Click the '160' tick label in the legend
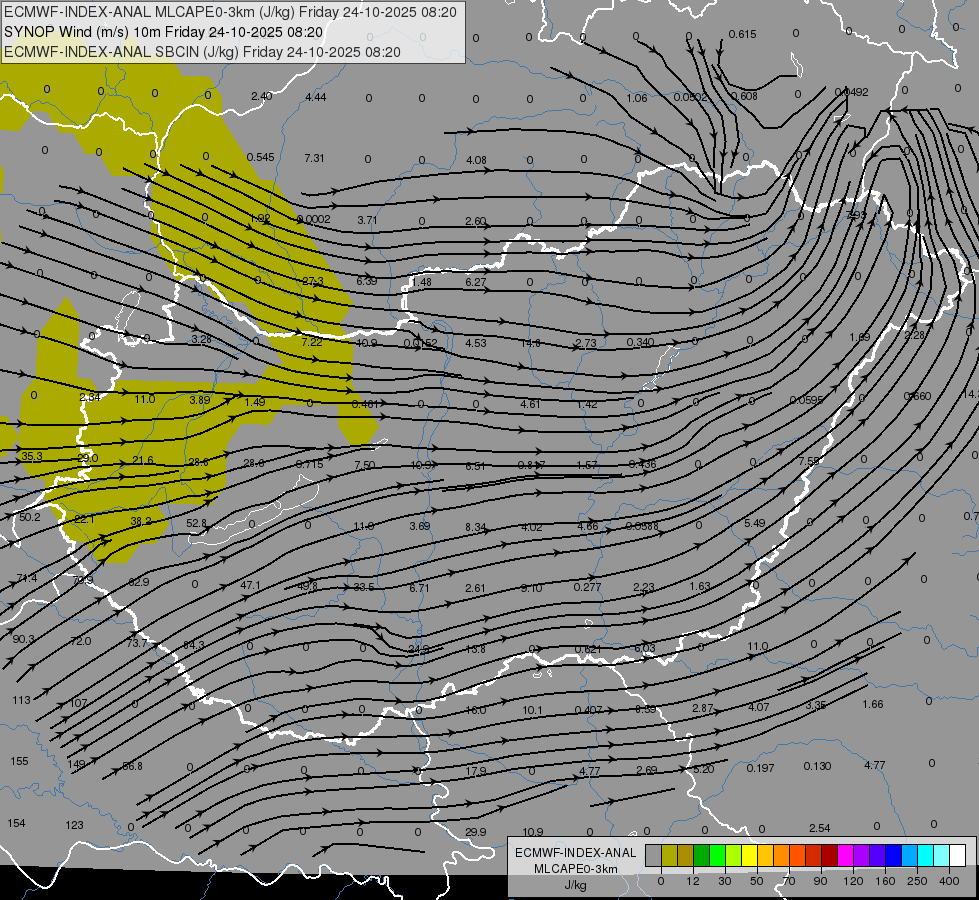 click(x=885, y=881)
